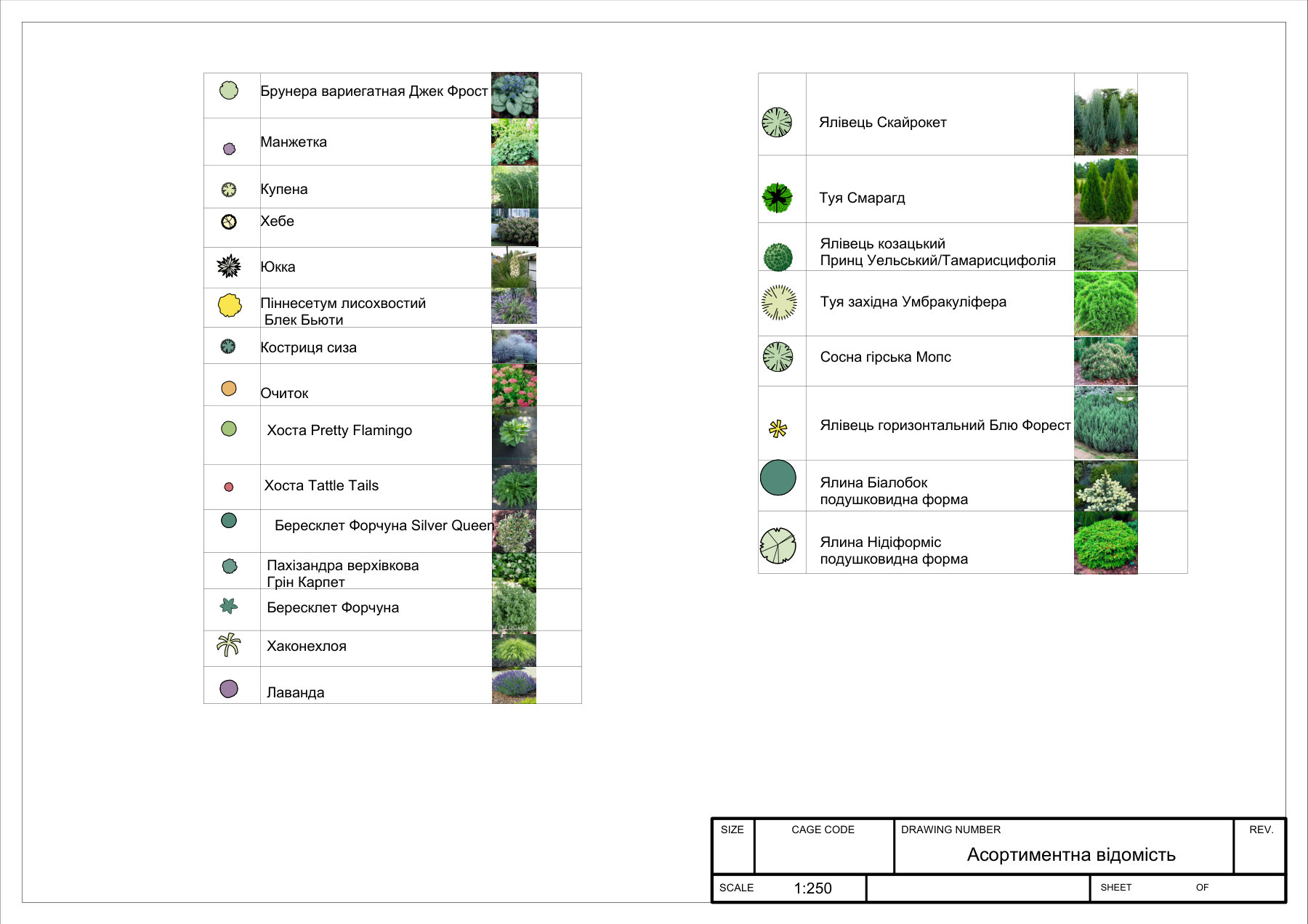Viewport: 1308px width, 924px height.
Task: Select the text Туя Смарагд
Action: [863, 198]
